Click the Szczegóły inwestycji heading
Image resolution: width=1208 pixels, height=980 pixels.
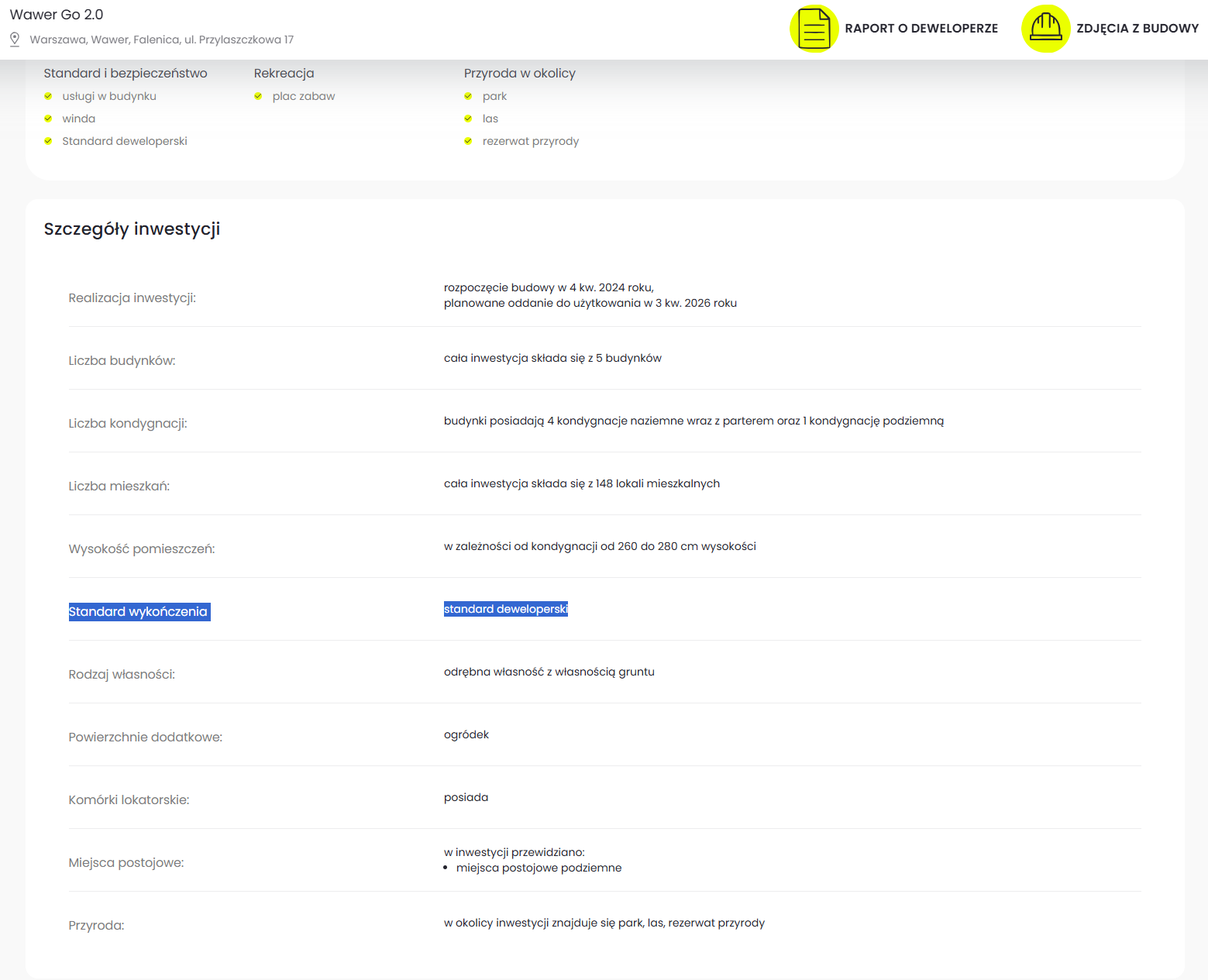[132, 229]
